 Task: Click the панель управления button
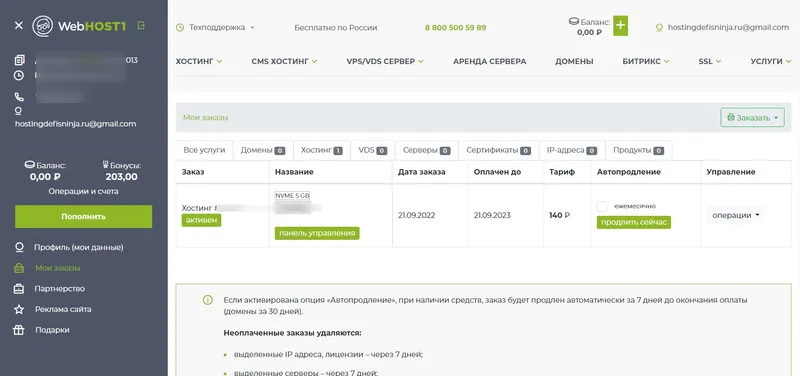tap(317, 233)
